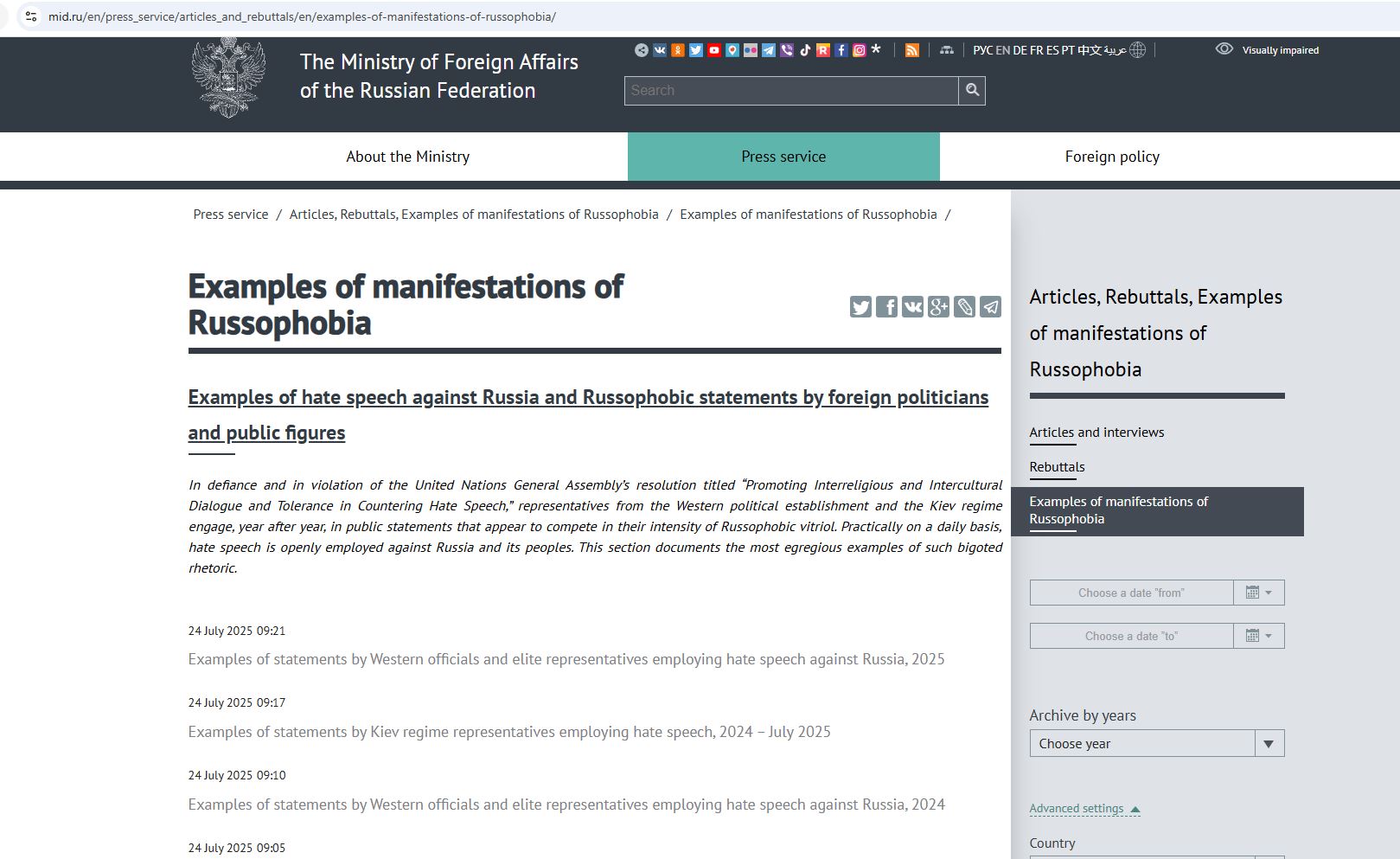This screenshot has height=859, width=1400.
Task: Click the Choose a date "from" field
Action: click(1131, 593)
